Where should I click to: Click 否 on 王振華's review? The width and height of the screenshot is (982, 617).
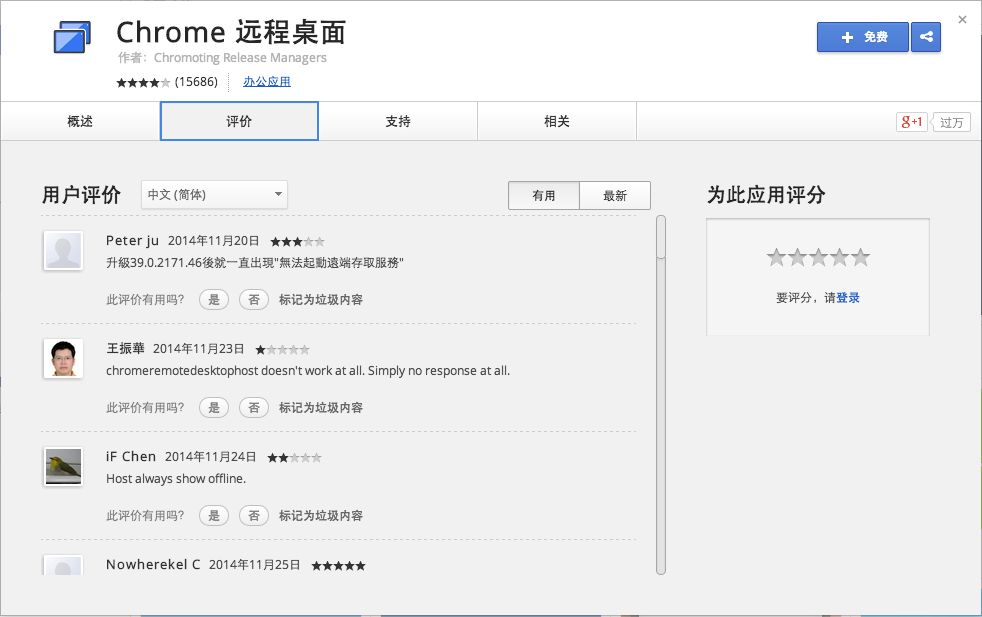coord(254,408)
